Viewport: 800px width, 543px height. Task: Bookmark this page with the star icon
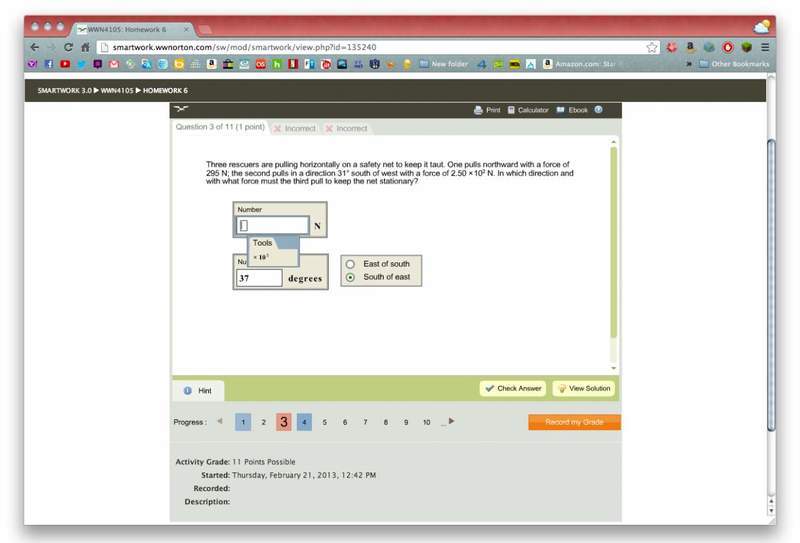pyautogui.click(x=652, y=47)
